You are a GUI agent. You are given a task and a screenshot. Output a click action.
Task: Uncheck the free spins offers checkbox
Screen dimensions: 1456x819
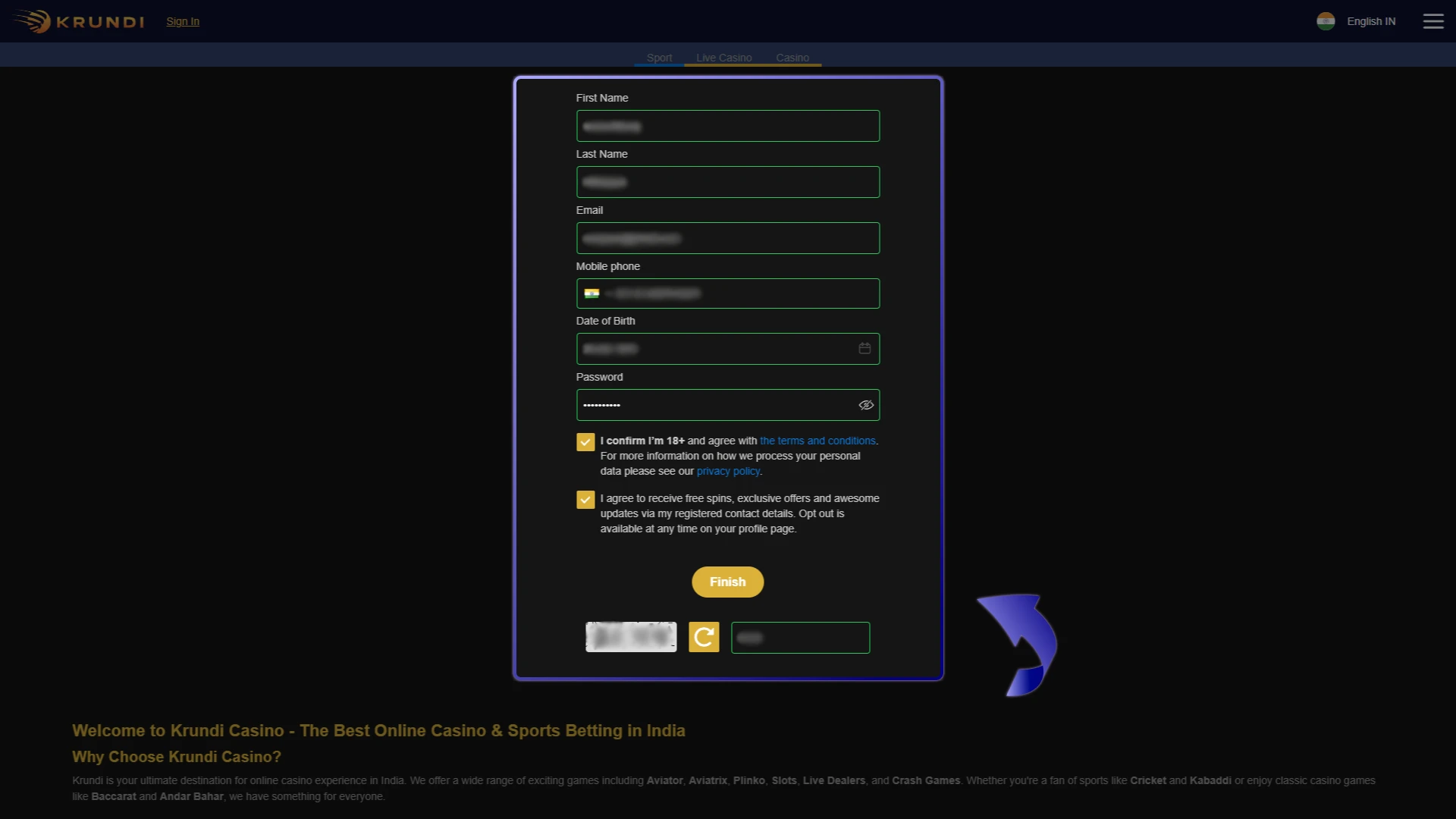pos(585,499)
